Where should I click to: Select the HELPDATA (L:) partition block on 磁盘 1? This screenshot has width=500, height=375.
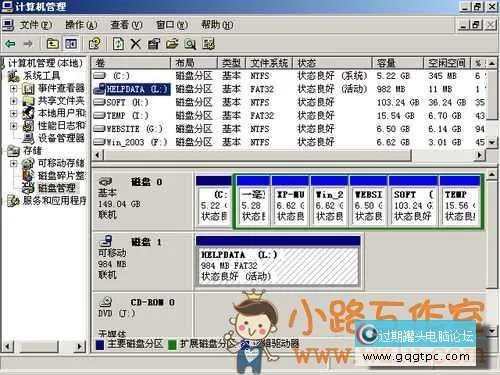pos(278,261)
